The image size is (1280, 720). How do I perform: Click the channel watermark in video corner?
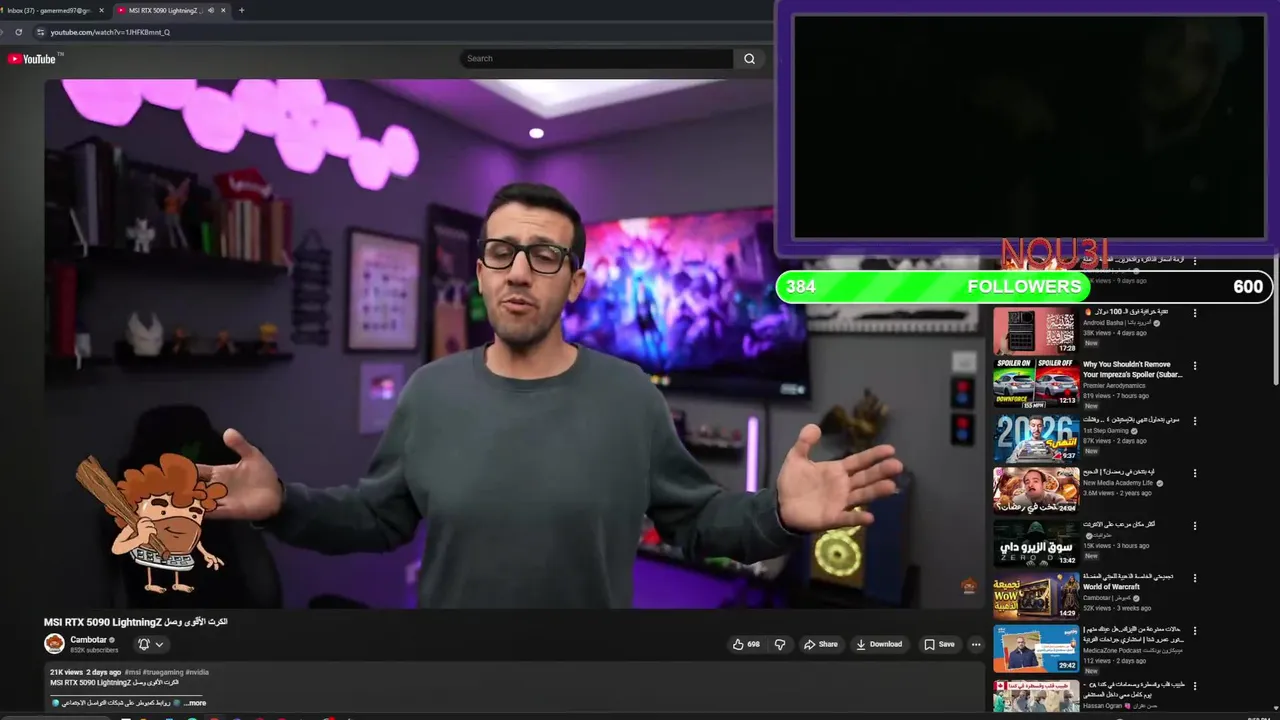(968, 586)
